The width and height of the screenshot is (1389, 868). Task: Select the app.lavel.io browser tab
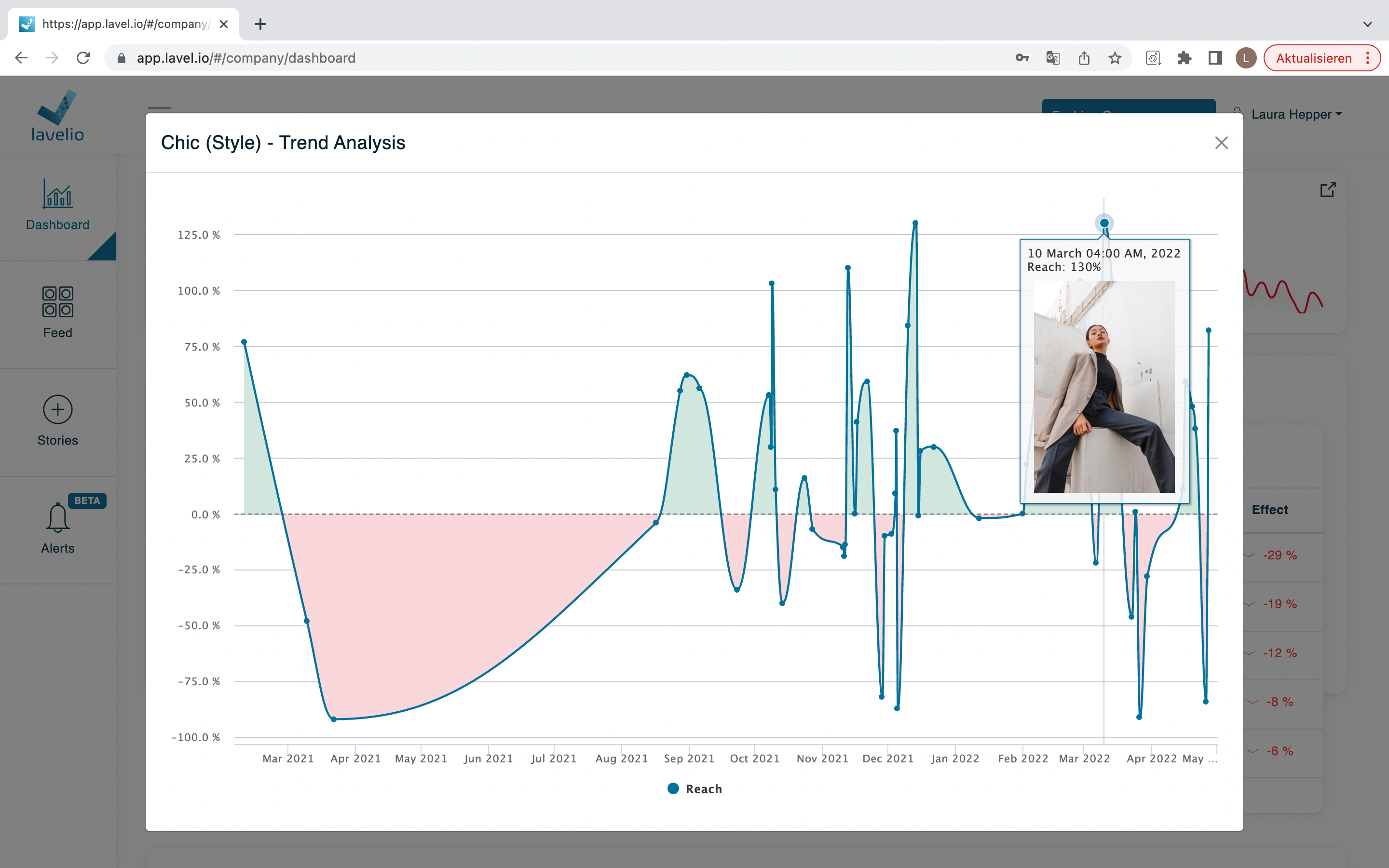[123, 24]
